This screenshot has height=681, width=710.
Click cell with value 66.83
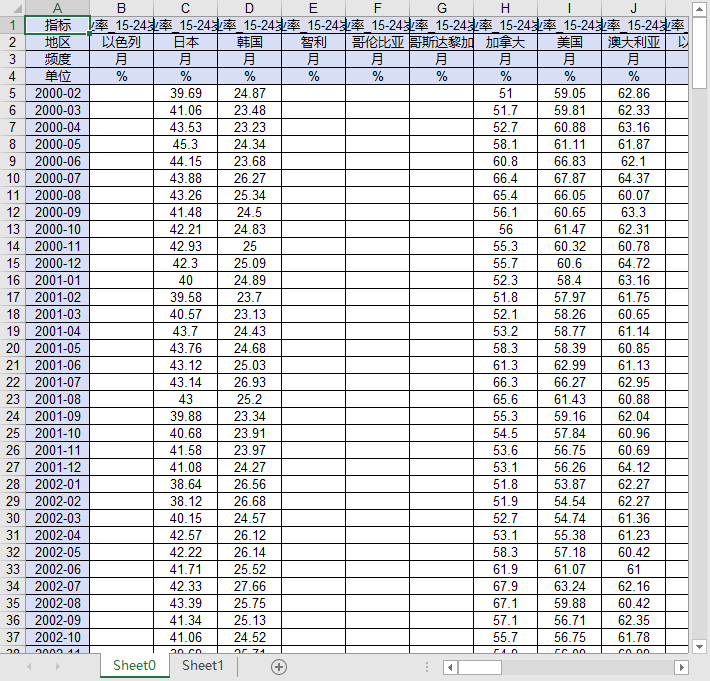[570, 161]
